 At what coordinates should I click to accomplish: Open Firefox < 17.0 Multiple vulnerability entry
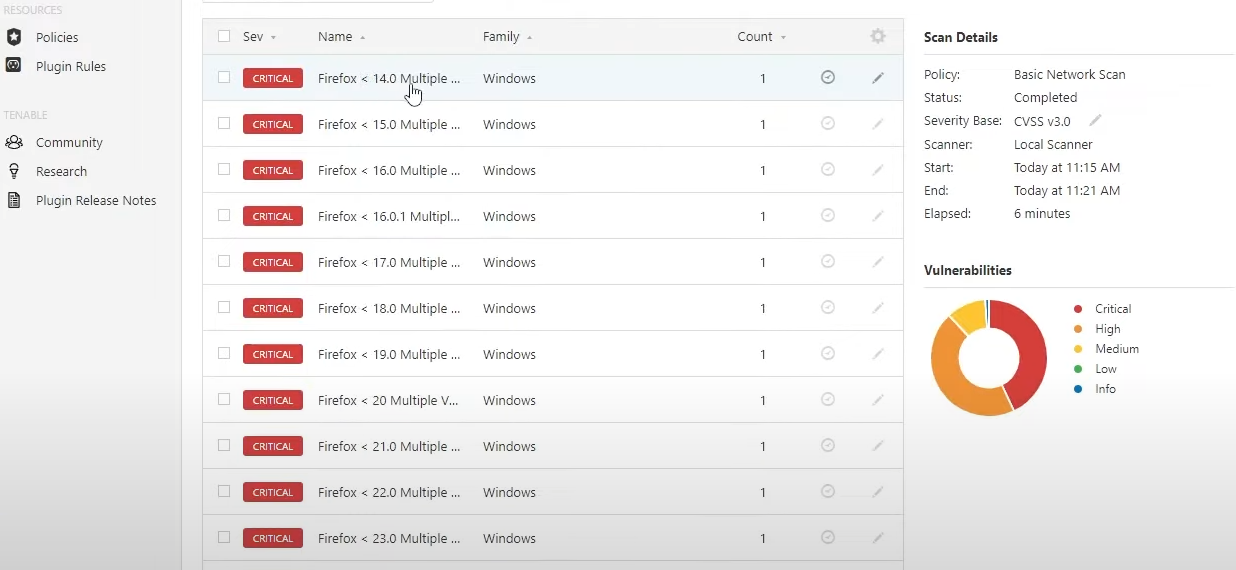coord(389,262)
